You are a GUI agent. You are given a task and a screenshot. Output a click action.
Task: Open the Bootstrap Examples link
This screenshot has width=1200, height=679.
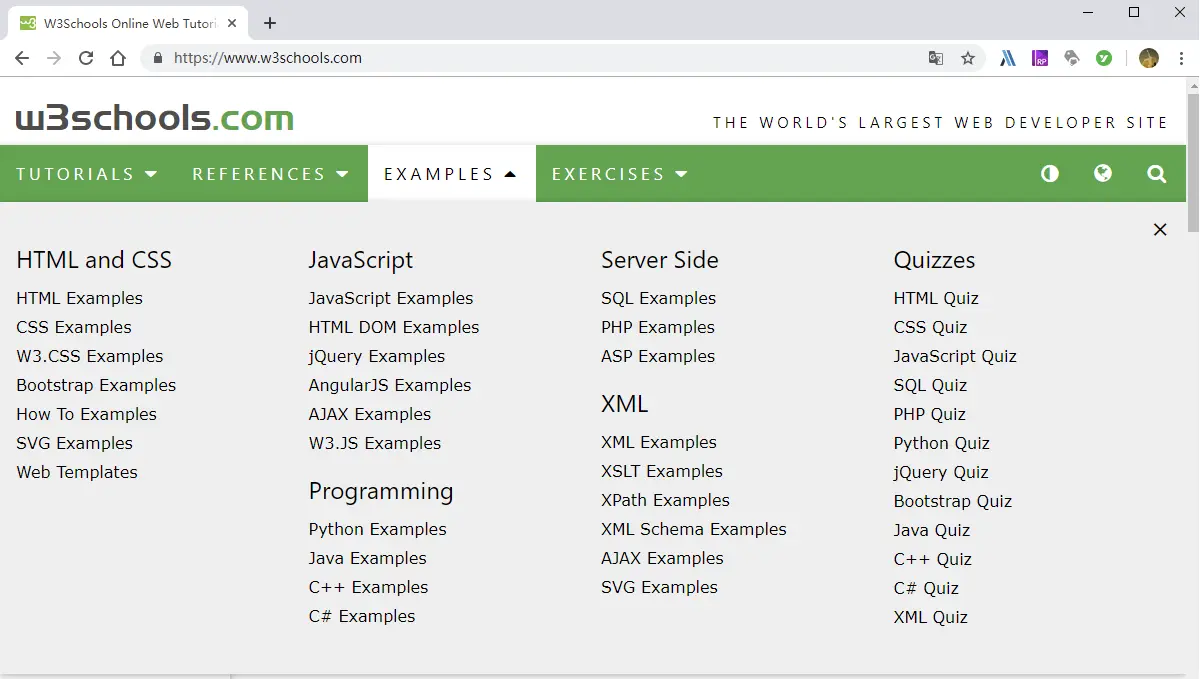[x=96, y=385]
